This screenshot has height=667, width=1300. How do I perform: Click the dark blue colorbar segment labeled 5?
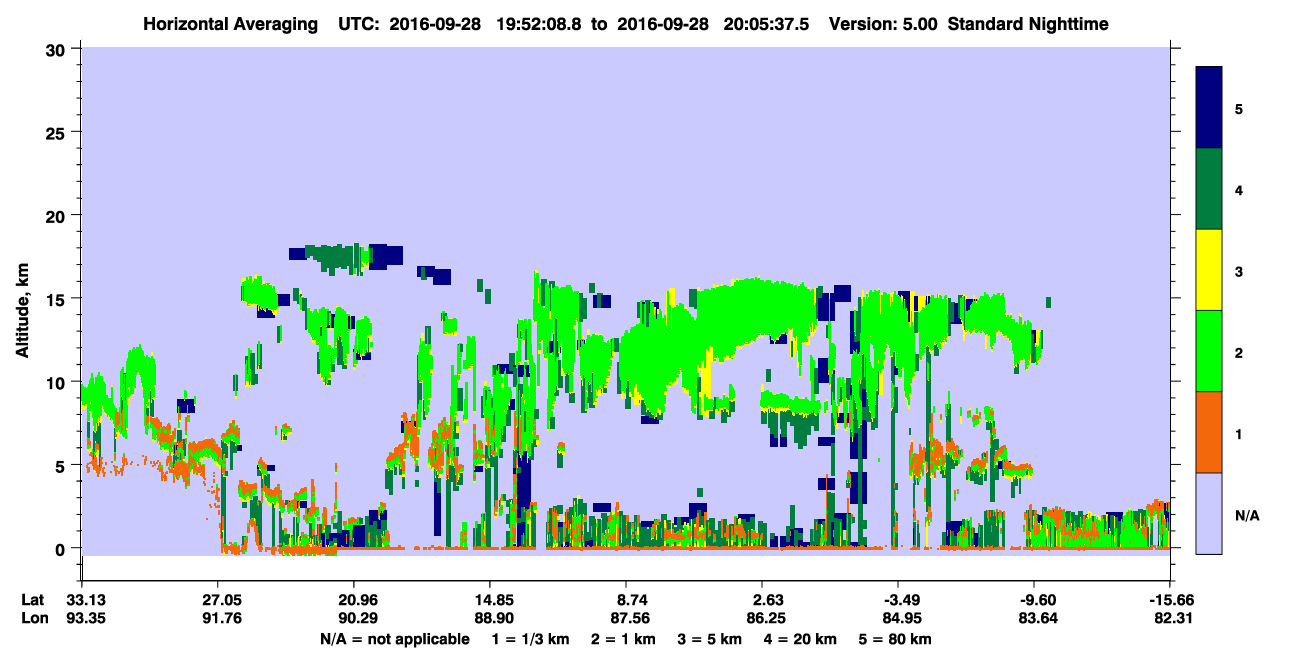[1209, 108]
